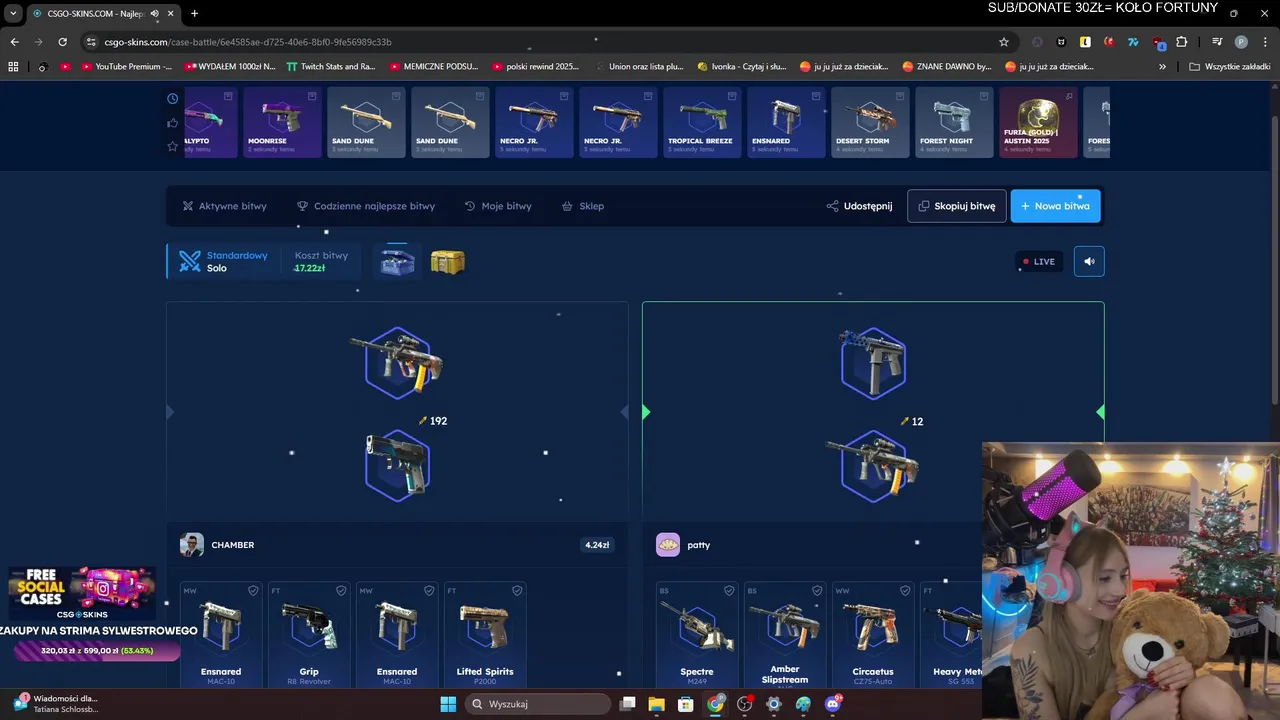1280x720 pixels.
Task: Open the Grip R8 Revolver card
Action: click(309, 634)
